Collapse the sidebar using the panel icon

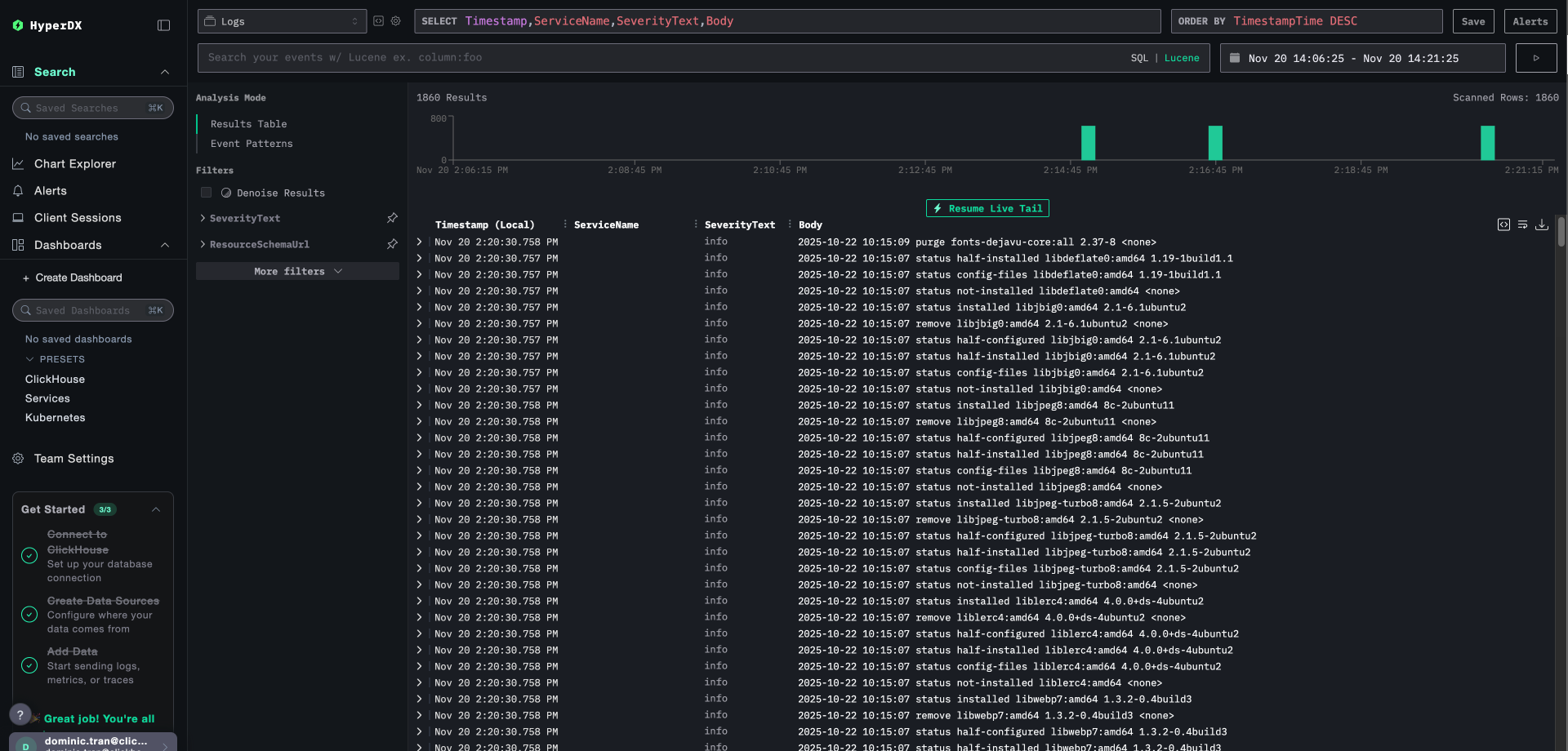(x=163, y=24)
